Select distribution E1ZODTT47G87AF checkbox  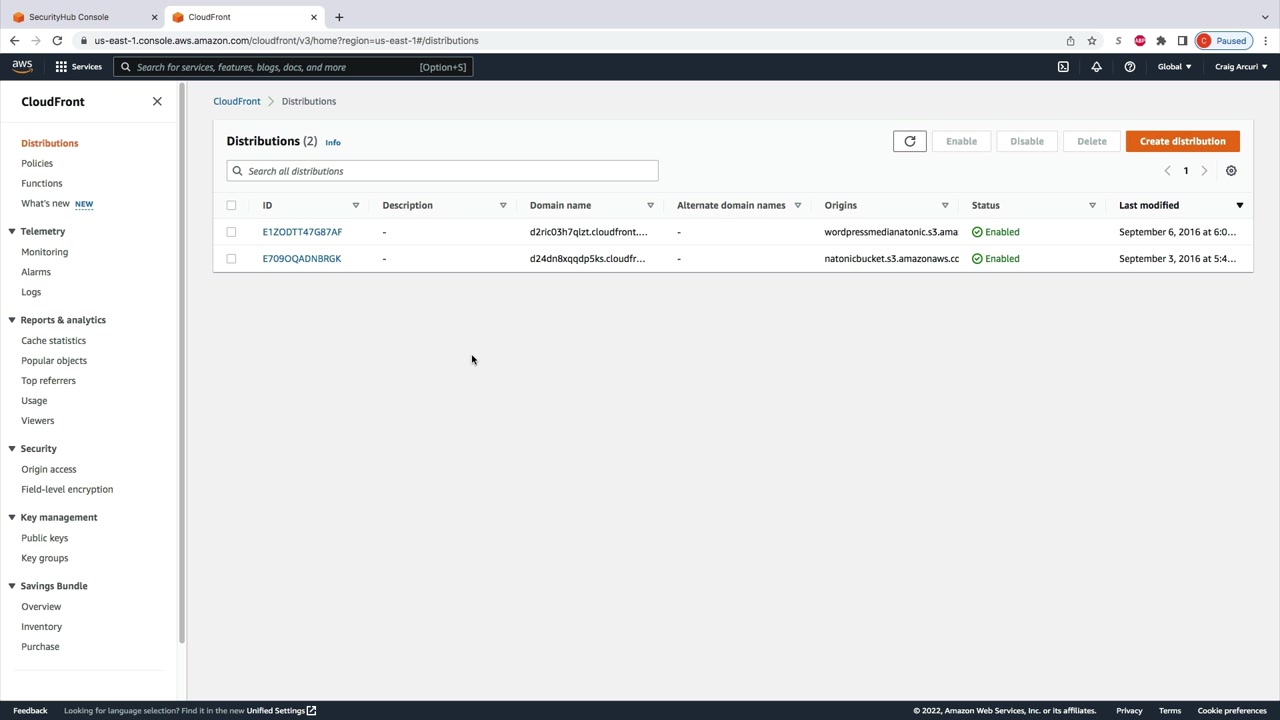point(231,232)
